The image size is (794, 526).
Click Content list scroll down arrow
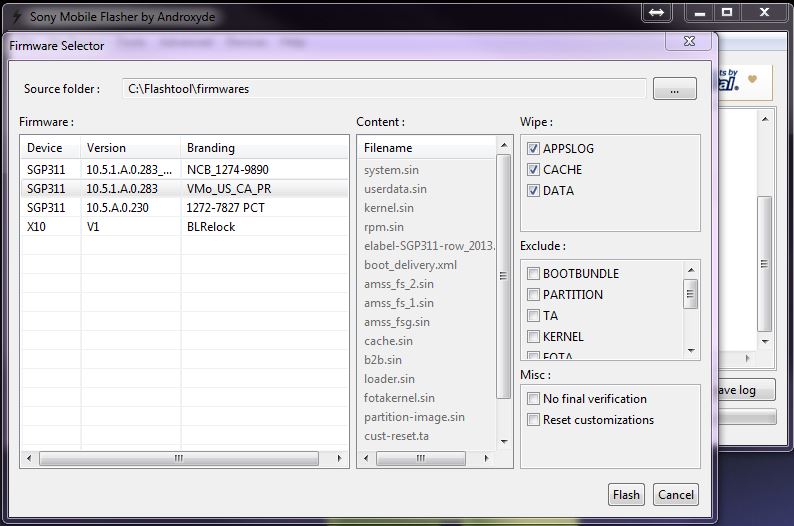pos(504,442)
